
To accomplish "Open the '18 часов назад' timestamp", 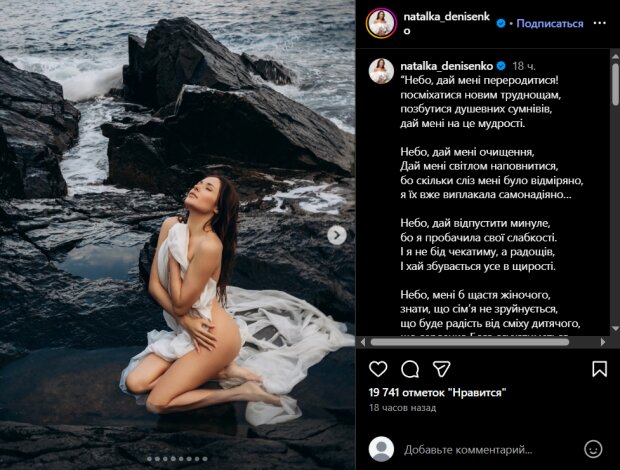I will (x=400, y=408).
